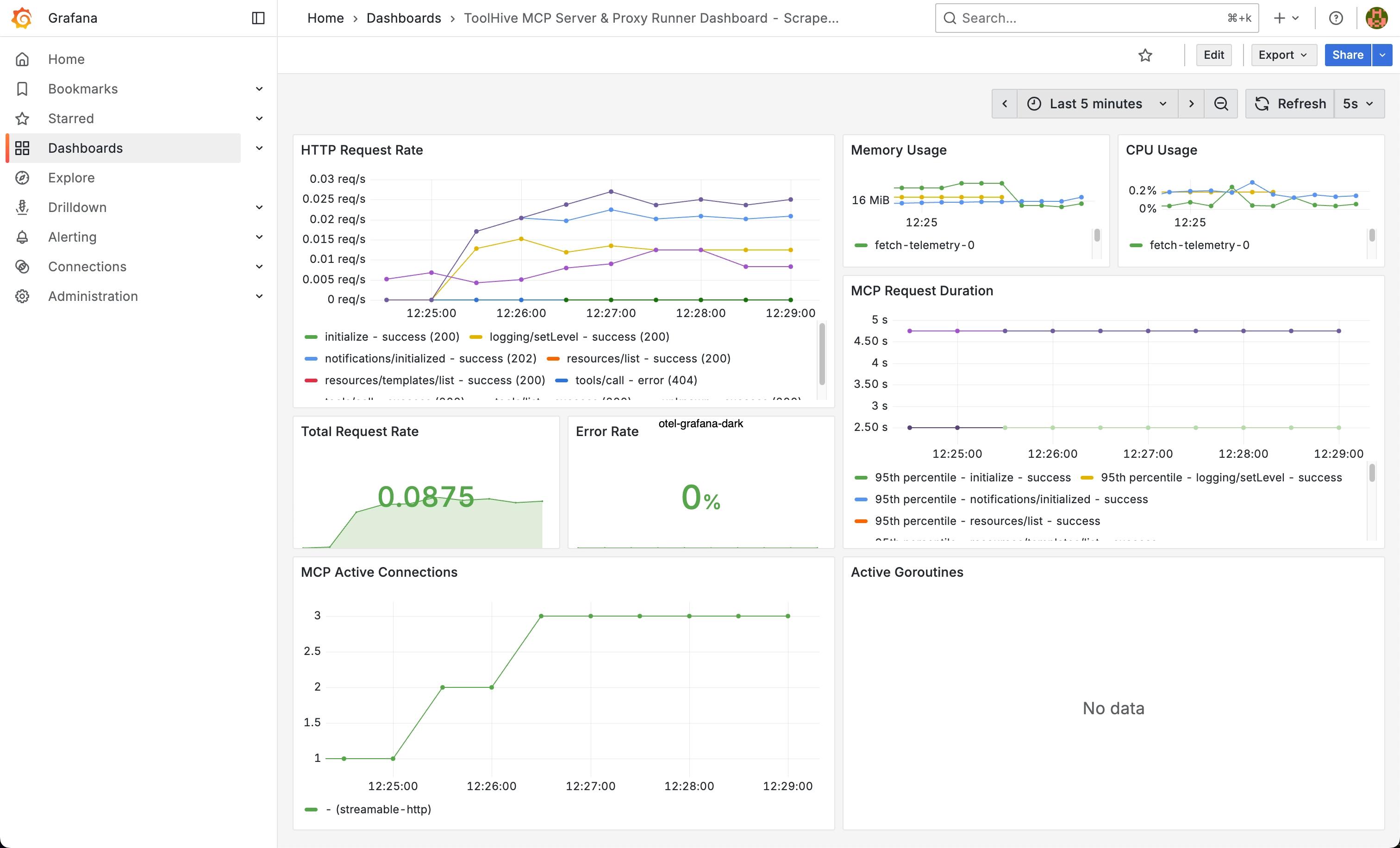
Task: Hide the tools/call - error (404) series
Action: 637,380
